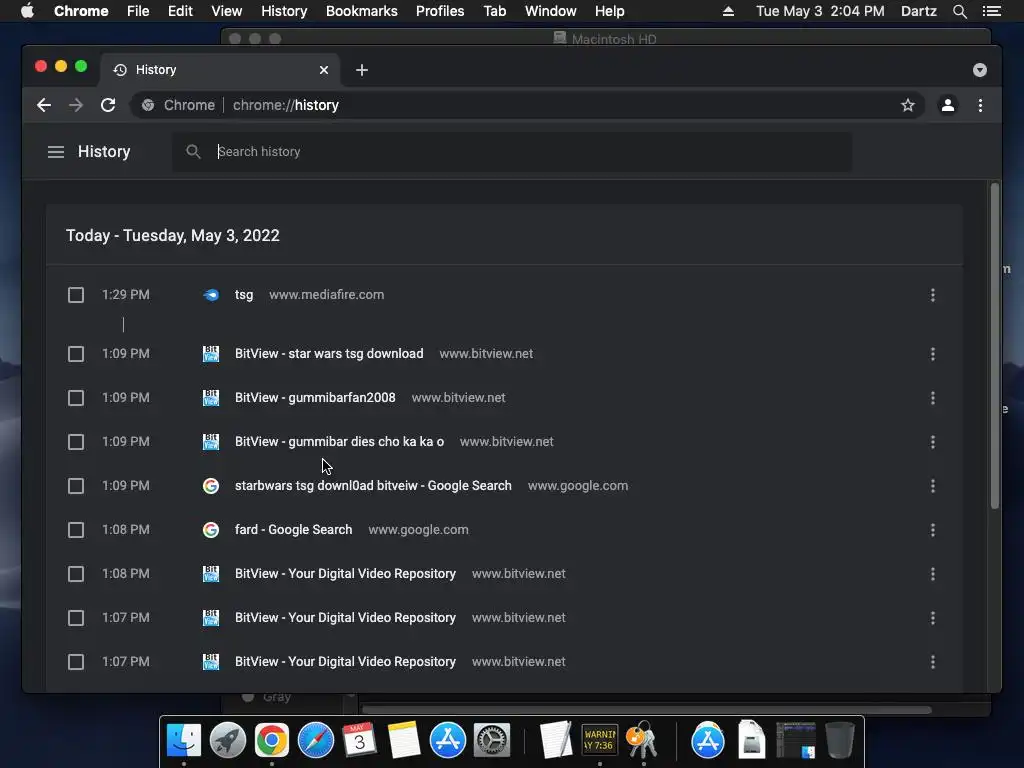Open a new tab with the plus button

(x=362, y=70)
